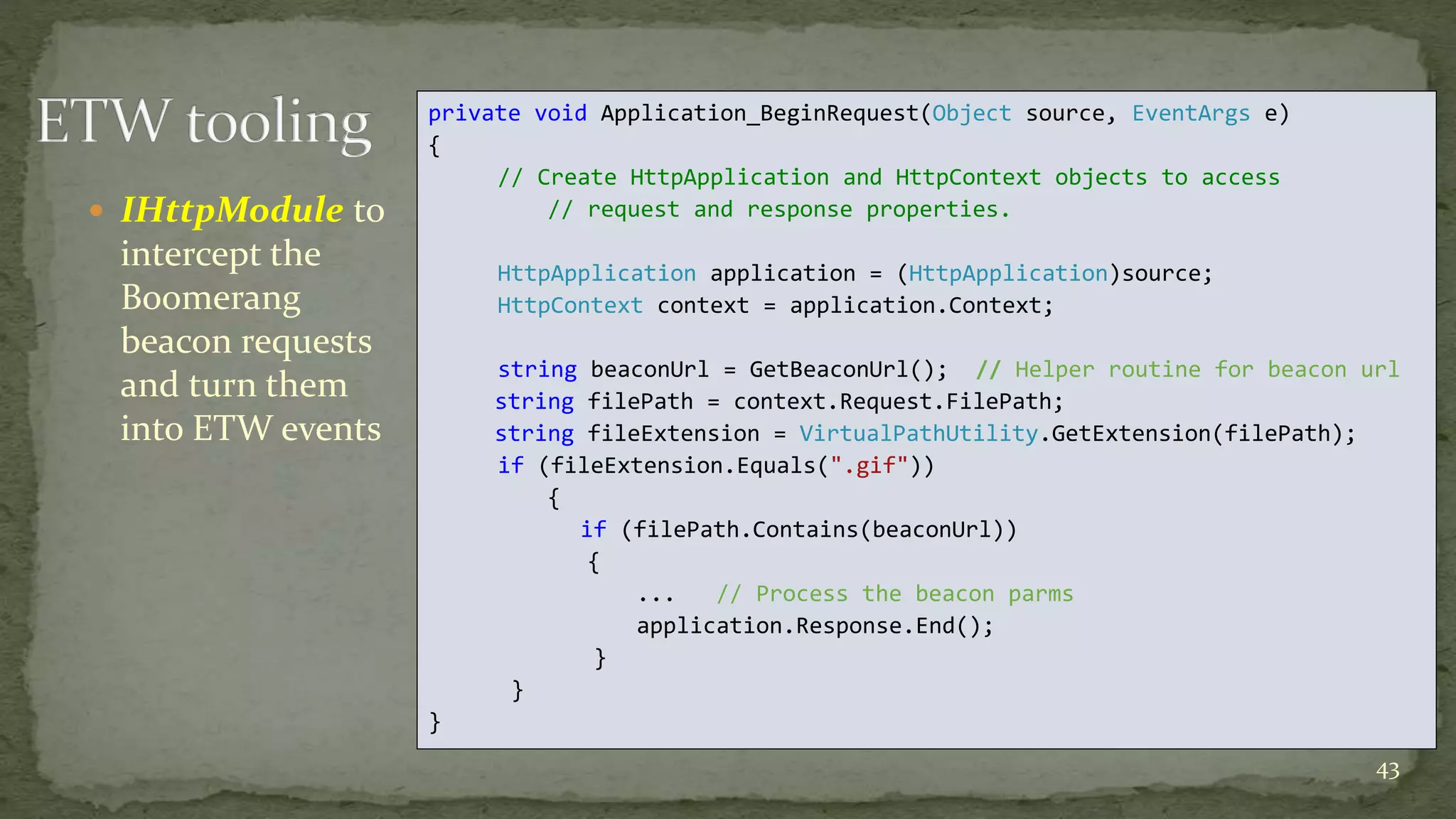Screen dimensions: 1456x819
Task: Click the comment '// request and response properties.'
Action: pos(778,210)
